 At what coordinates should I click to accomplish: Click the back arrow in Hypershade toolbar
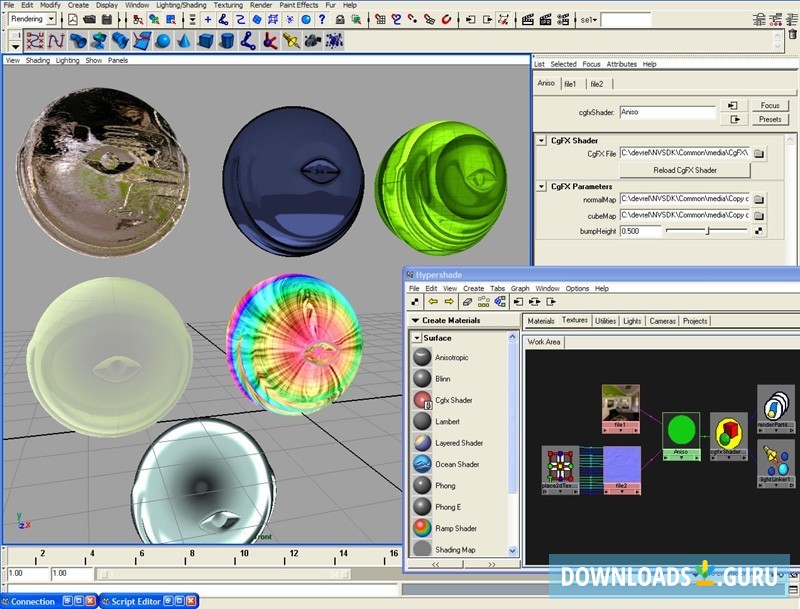pyautogui.click(x=431, y=302)
